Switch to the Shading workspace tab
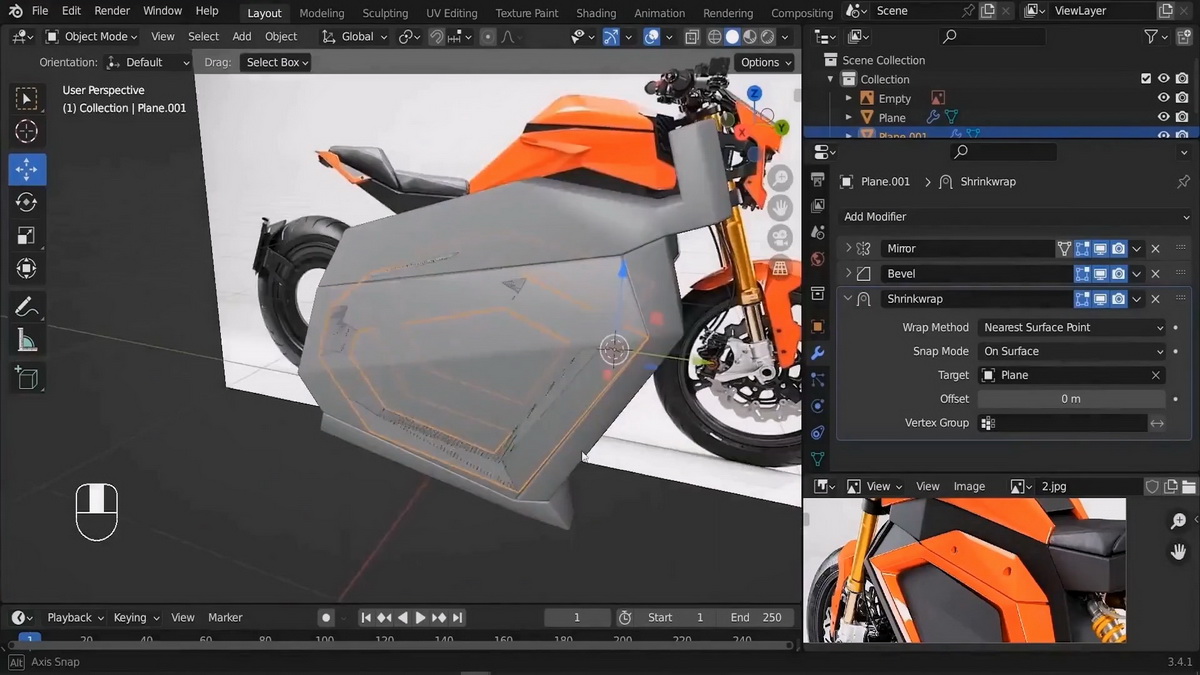The width and height of the screenshot is (1200, 675). point(596,13)
